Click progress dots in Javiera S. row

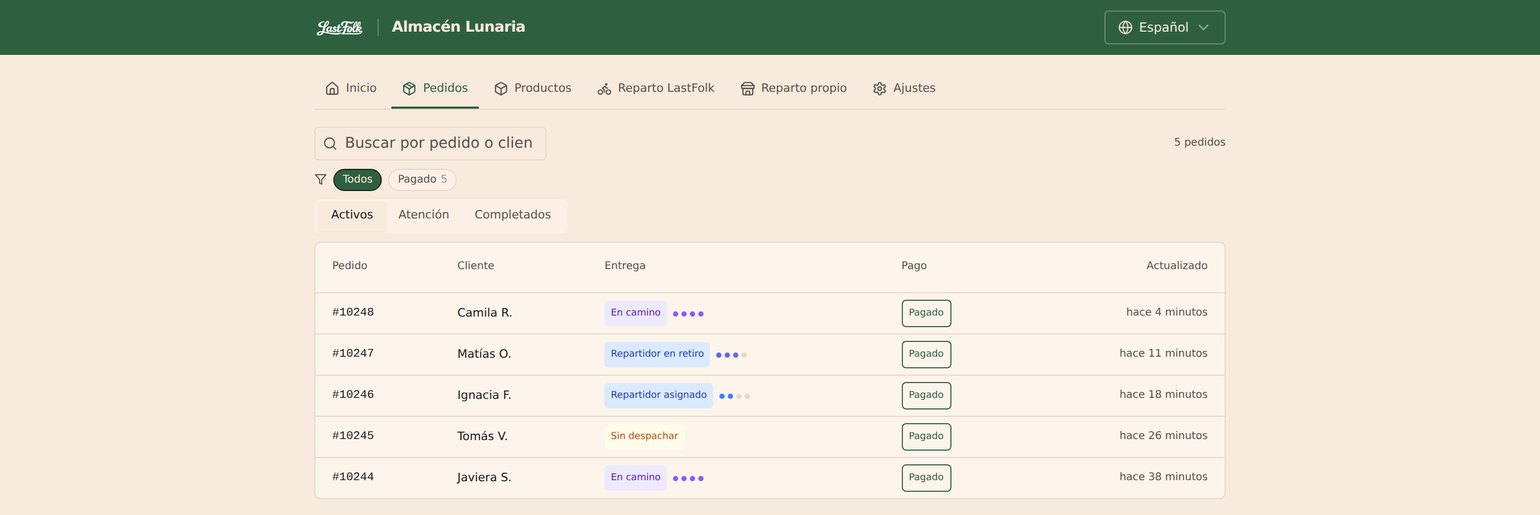(x=688, y=478)
